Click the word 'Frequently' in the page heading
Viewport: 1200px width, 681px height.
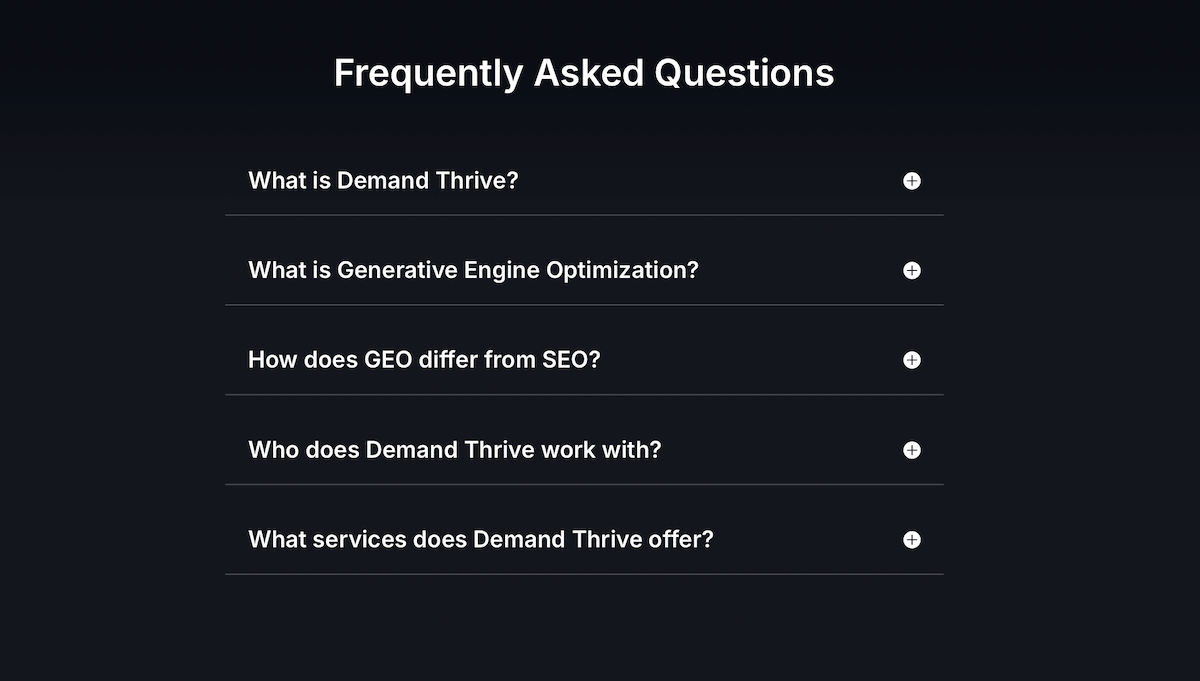point(427,73)
